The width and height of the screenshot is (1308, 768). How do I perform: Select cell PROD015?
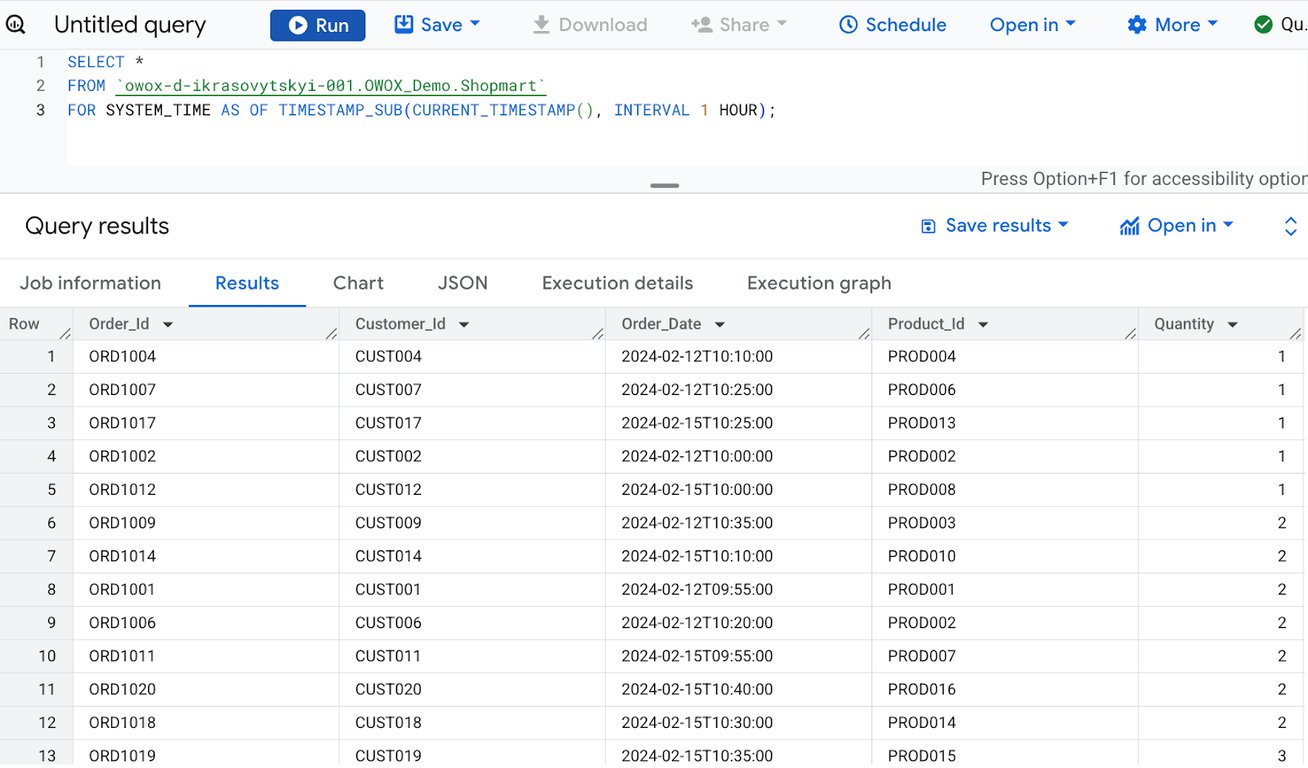point(1005,755)
